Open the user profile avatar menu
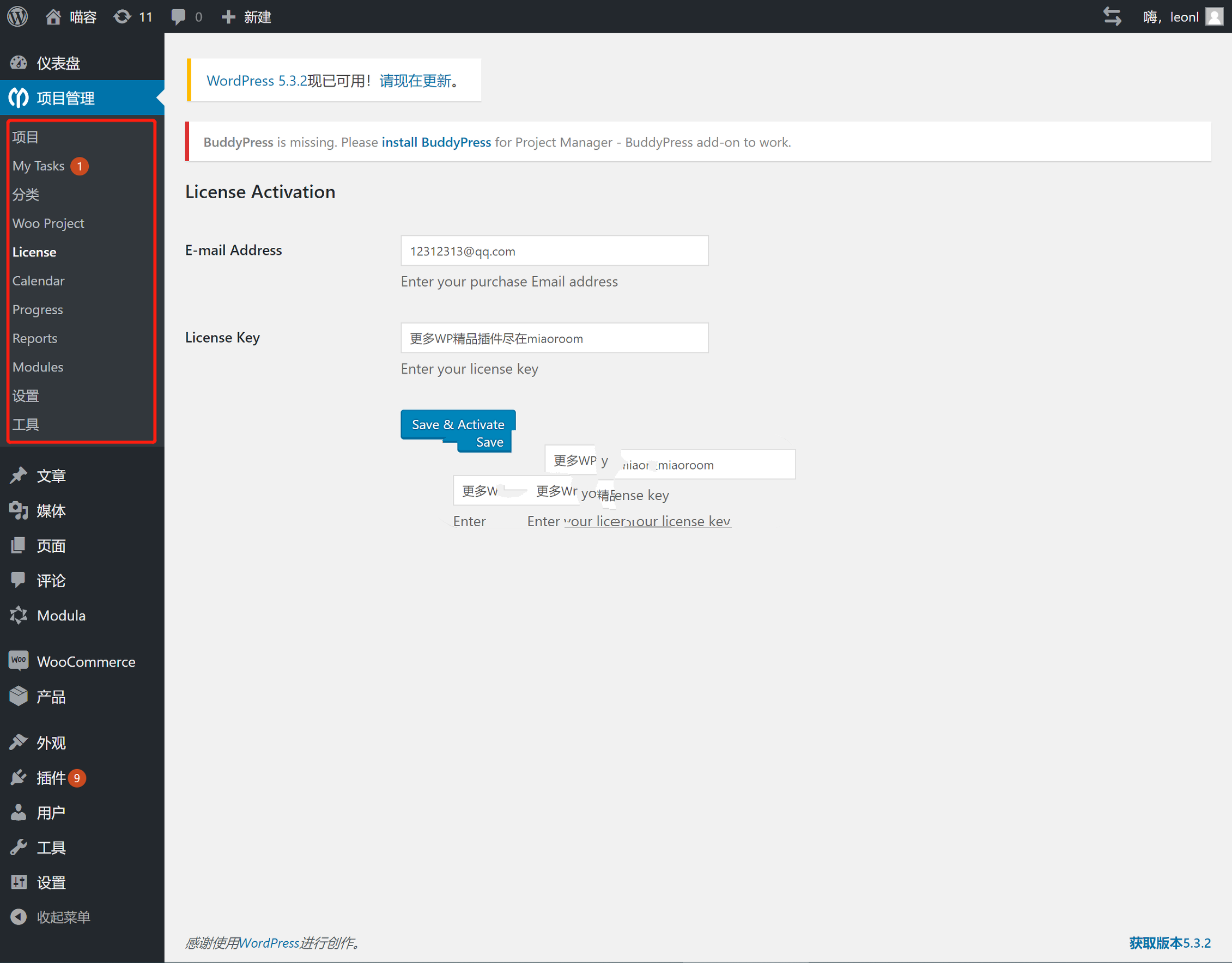 pyautogui.click(x=1214, y=17)
